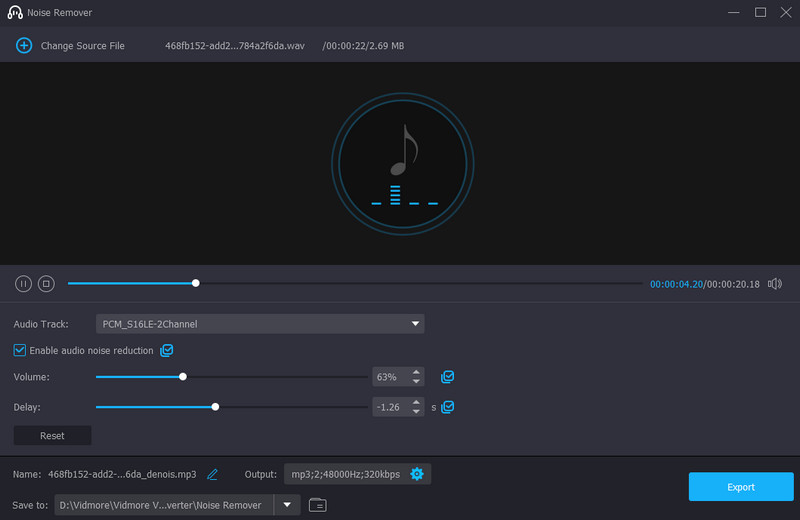Stop the audio preview
This screenshot has width=800, height=520.
pos(46,284)
